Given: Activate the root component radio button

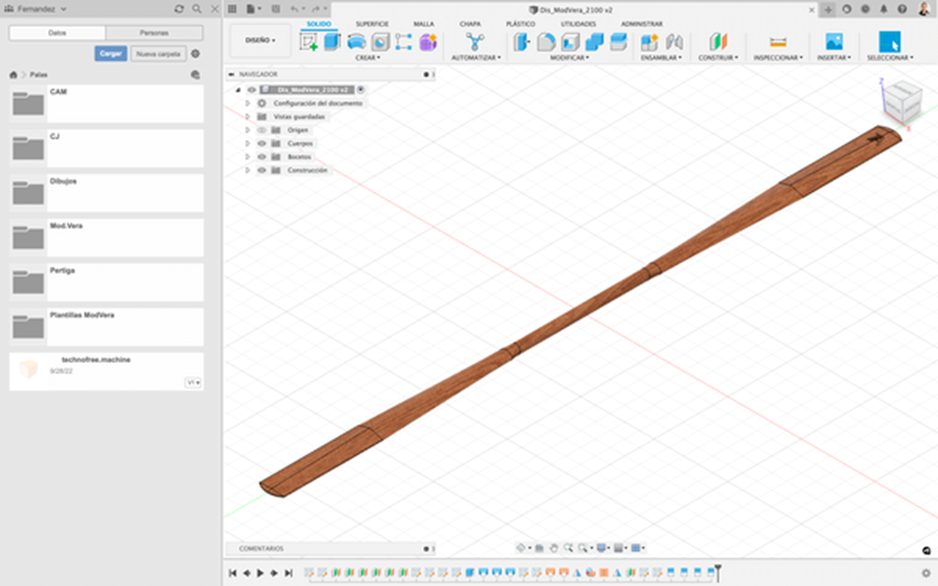Looking at the screenshot, I should pos(361,90).
